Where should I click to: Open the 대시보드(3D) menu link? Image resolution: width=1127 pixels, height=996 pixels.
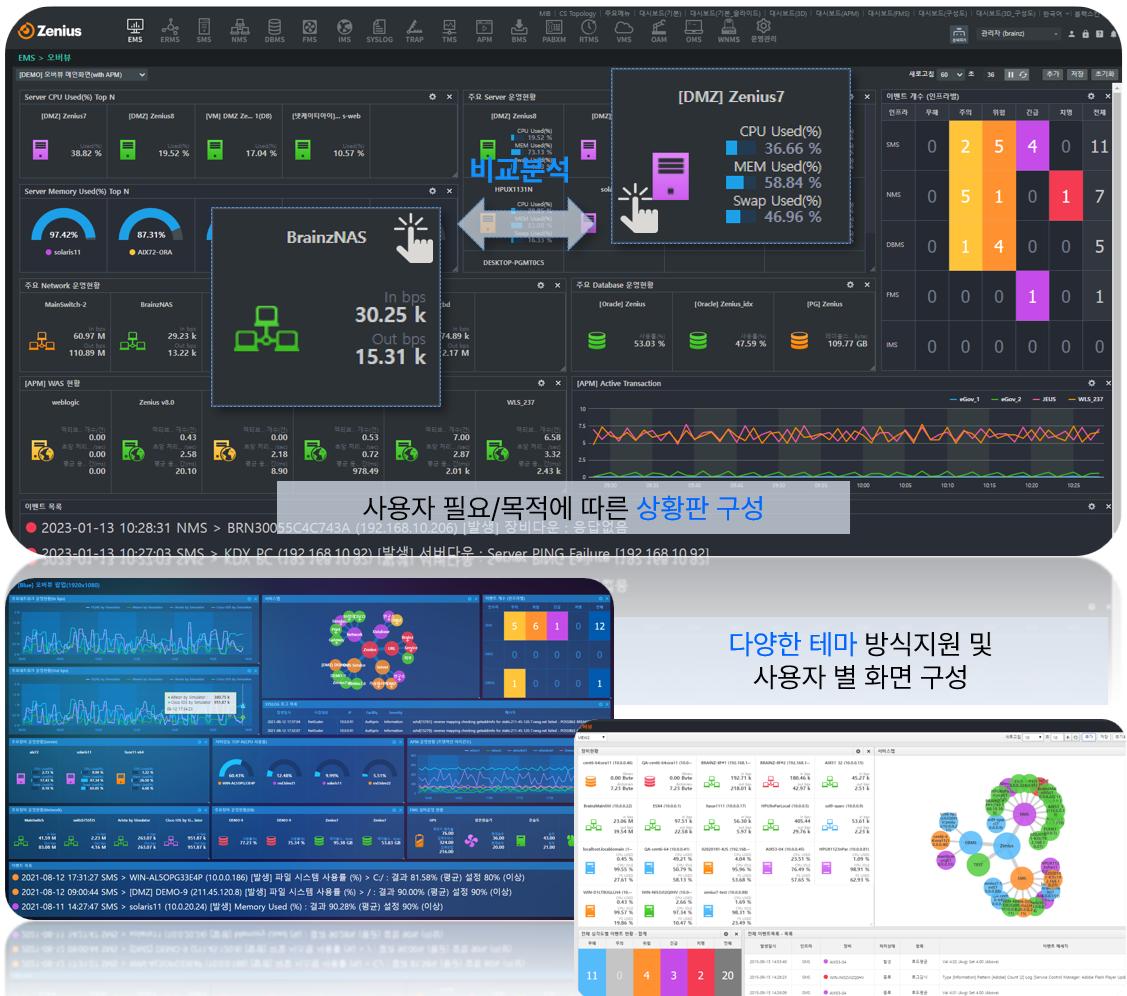788,13
